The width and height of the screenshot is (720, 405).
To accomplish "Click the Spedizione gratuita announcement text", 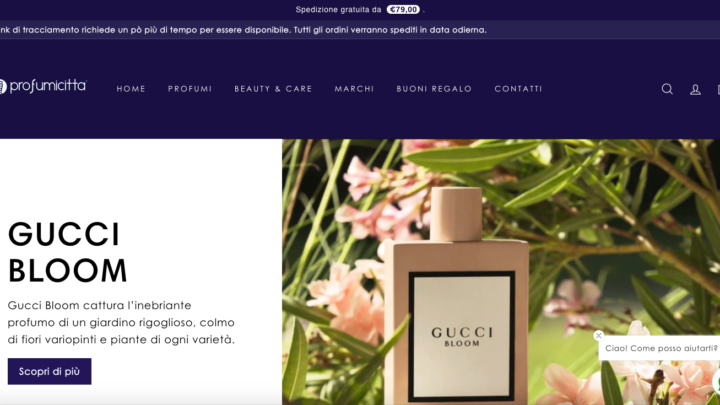I will click(x=338, y=10).
